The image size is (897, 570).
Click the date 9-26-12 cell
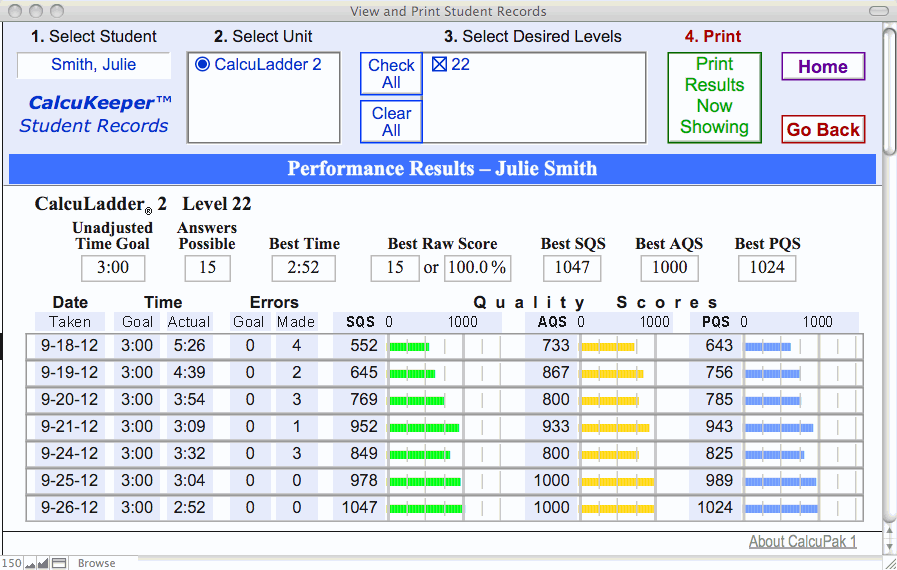pos(69,508)
